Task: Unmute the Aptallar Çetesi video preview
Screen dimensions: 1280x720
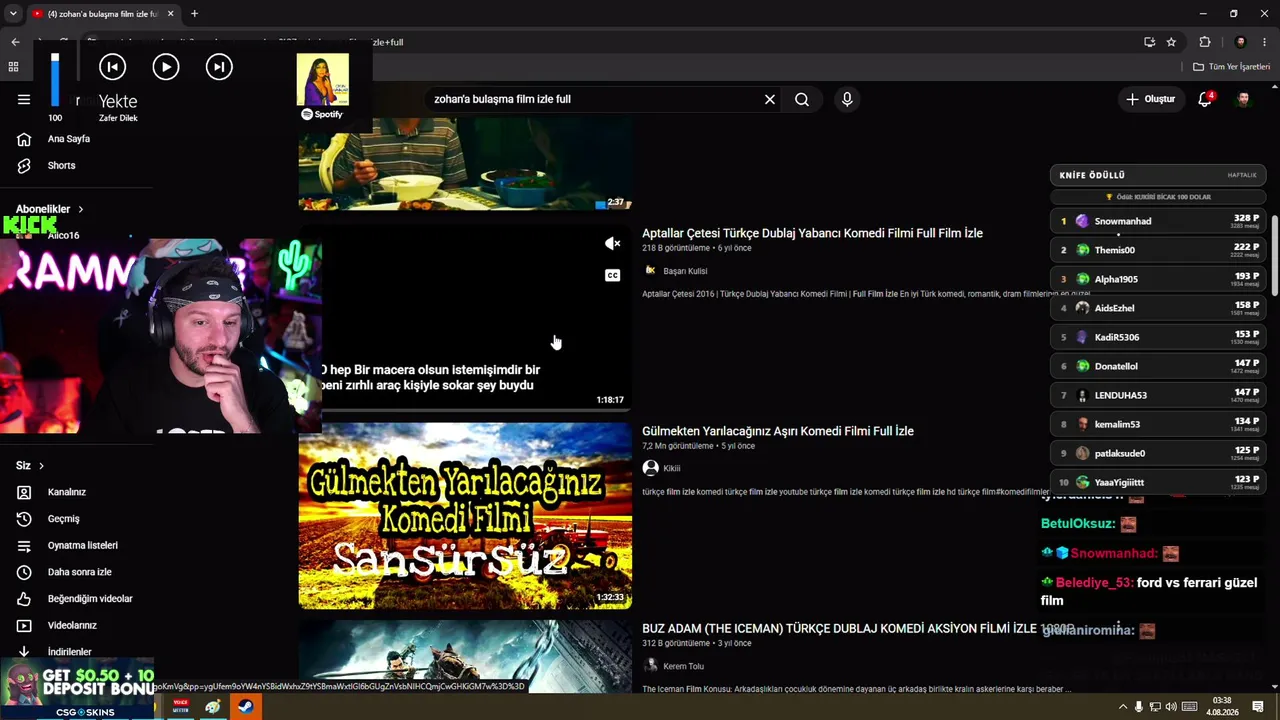Action: click(612, 244)
